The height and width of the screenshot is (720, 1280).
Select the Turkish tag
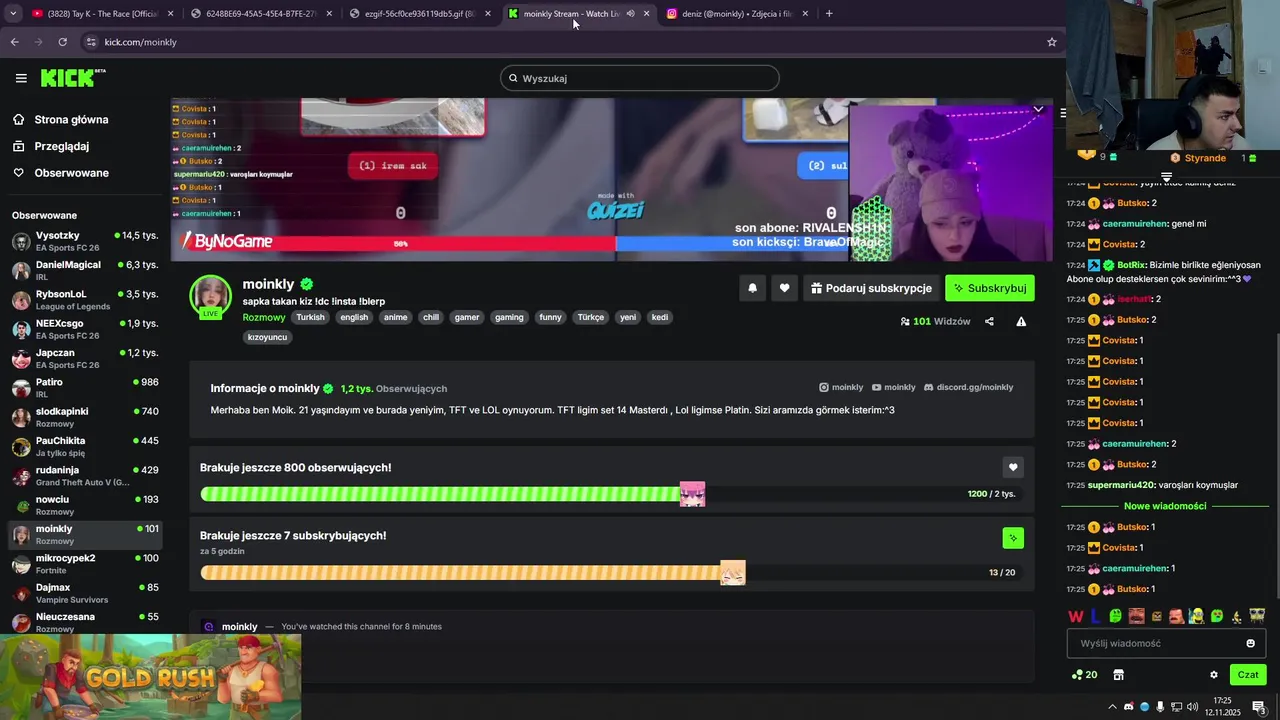tap(310, 317)
